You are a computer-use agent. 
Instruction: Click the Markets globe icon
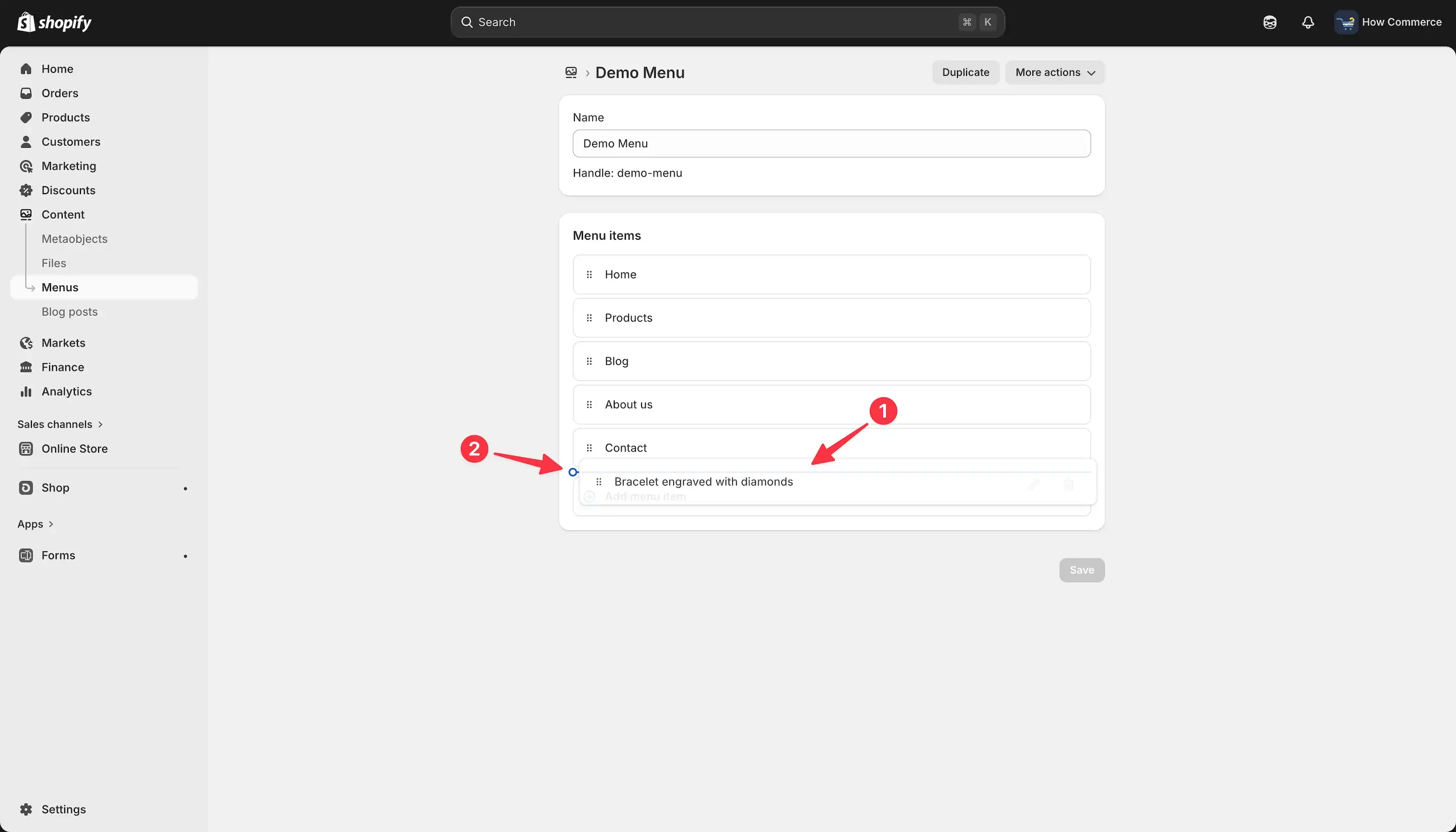click(x=26, y=343)
